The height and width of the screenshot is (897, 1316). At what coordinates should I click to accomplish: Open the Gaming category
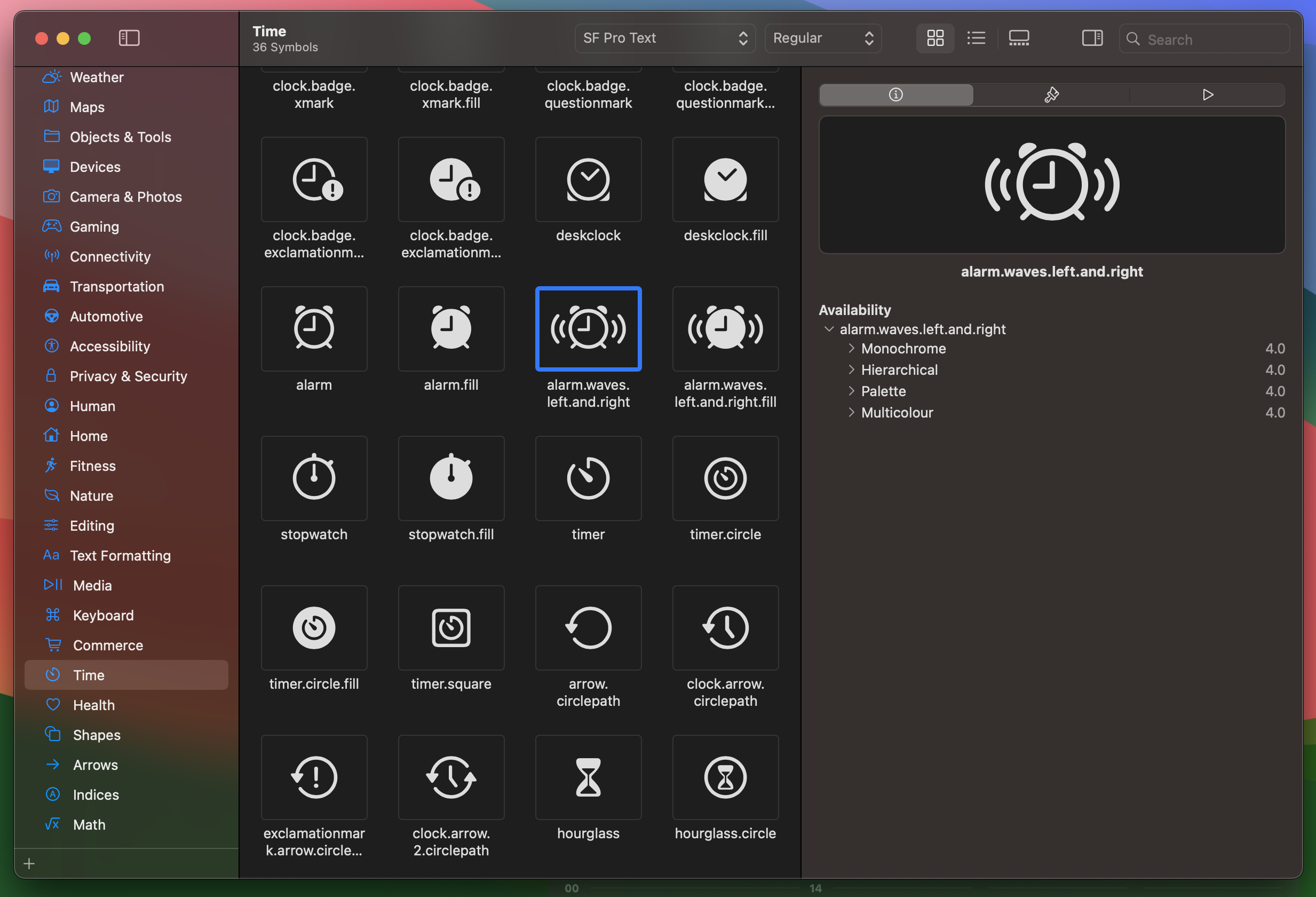(x=126, y=227)
